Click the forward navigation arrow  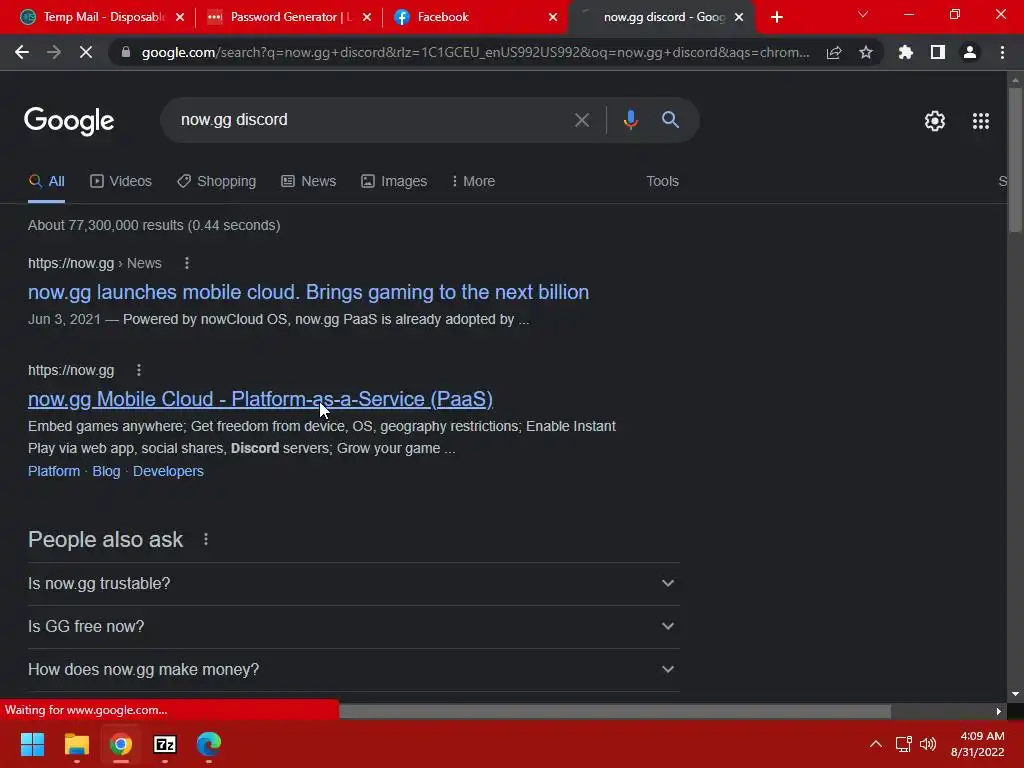[54, 52]
